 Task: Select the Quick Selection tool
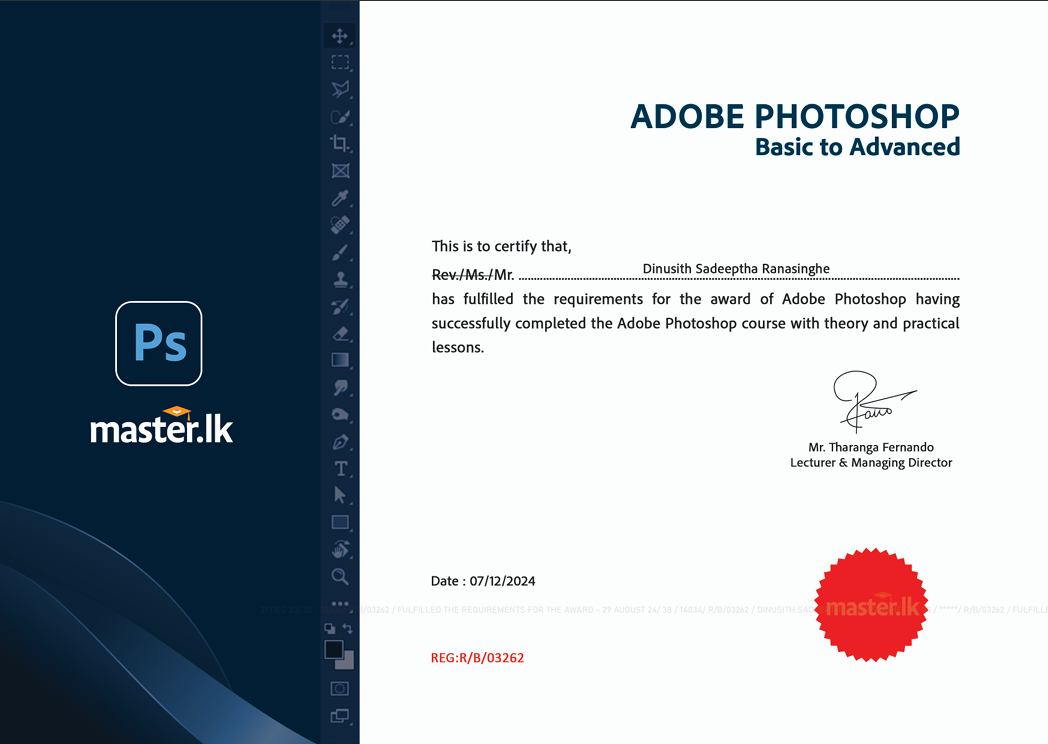pyautogui.click(x=340, y=117)
